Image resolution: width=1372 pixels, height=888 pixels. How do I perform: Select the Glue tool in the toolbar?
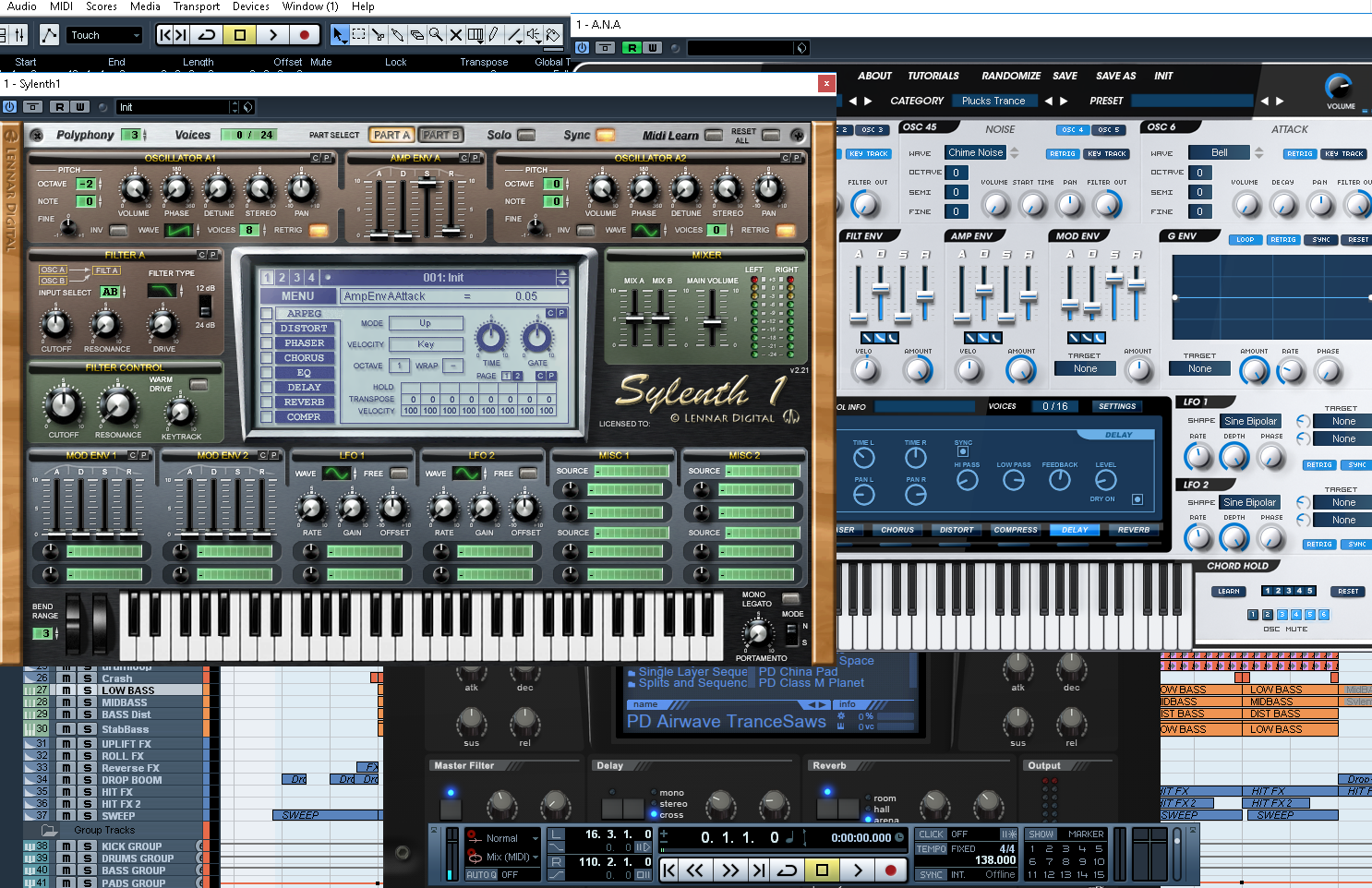click(x=395, y=36)
